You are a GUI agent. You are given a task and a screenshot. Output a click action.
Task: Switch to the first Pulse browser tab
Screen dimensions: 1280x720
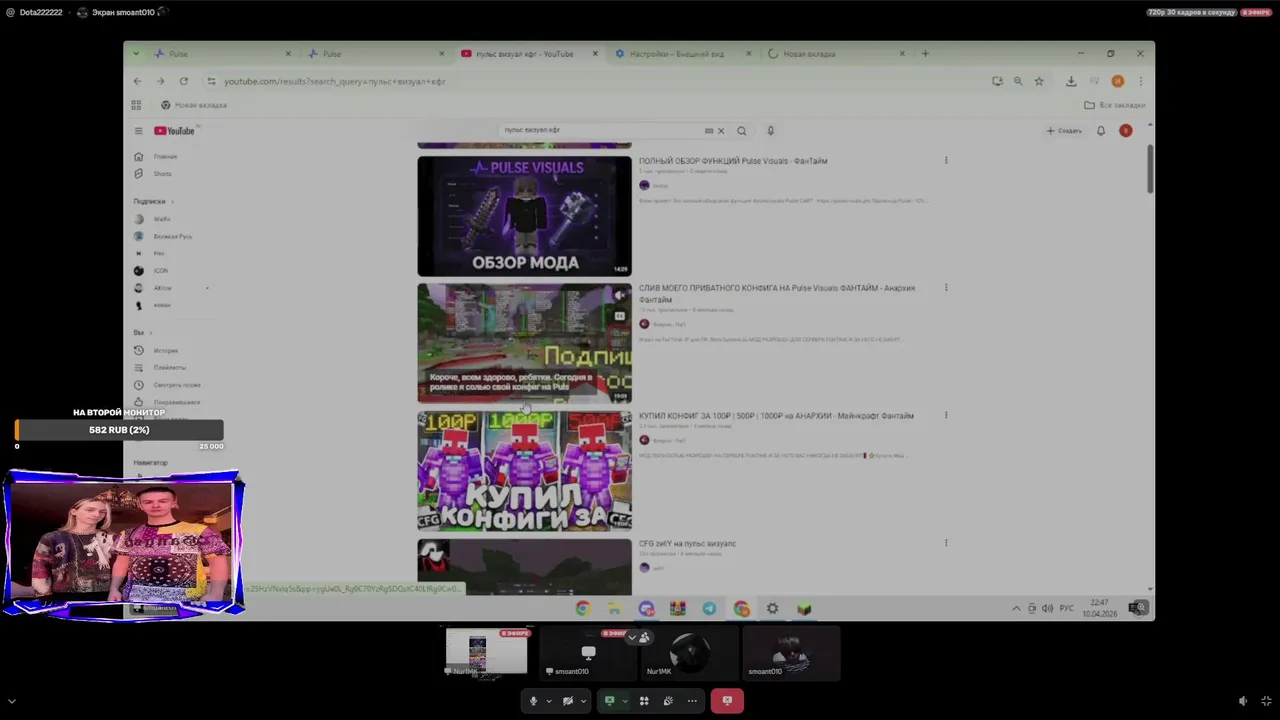224,54
